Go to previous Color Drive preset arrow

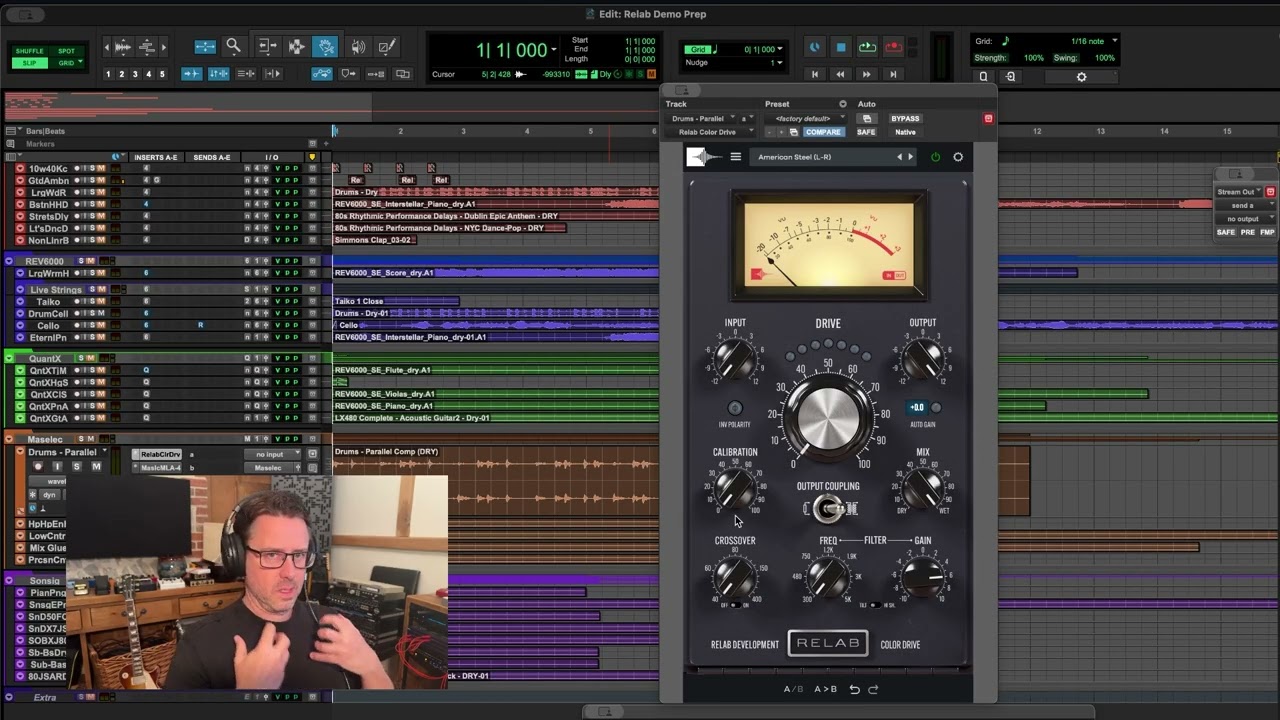click(899, 157)
